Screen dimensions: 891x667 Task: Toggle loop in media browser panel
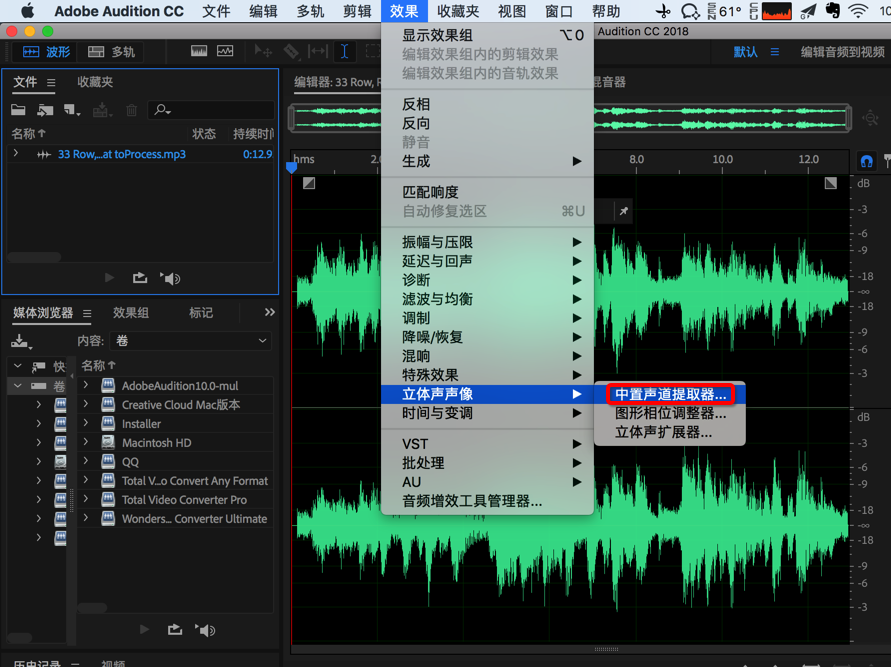tap(175, 630)
